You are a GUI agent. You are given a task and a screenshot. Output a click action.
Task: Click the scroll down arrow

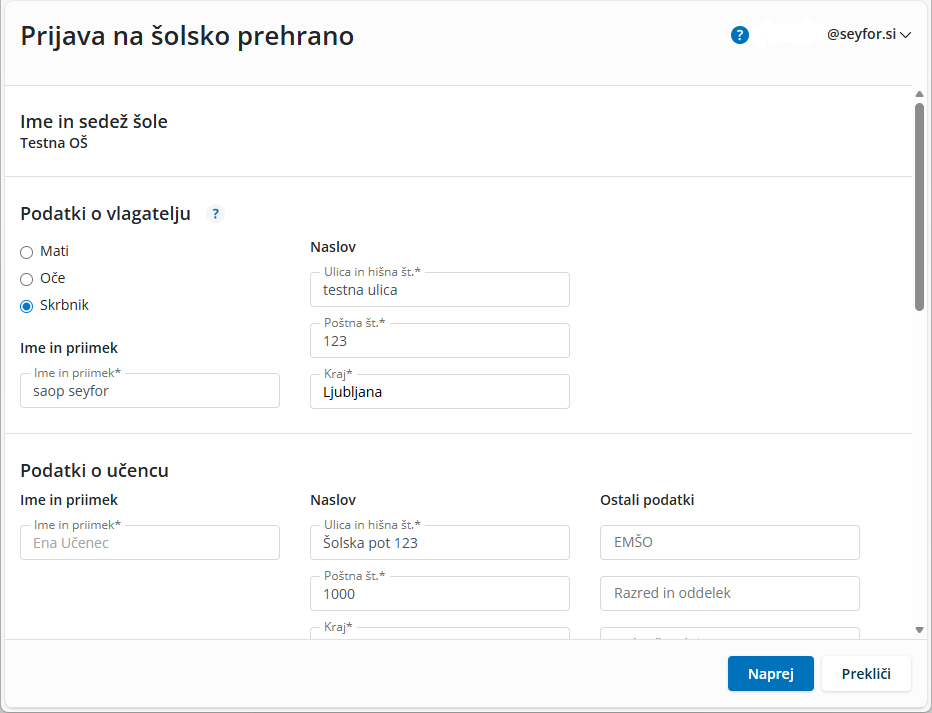(x=919, y=630)
